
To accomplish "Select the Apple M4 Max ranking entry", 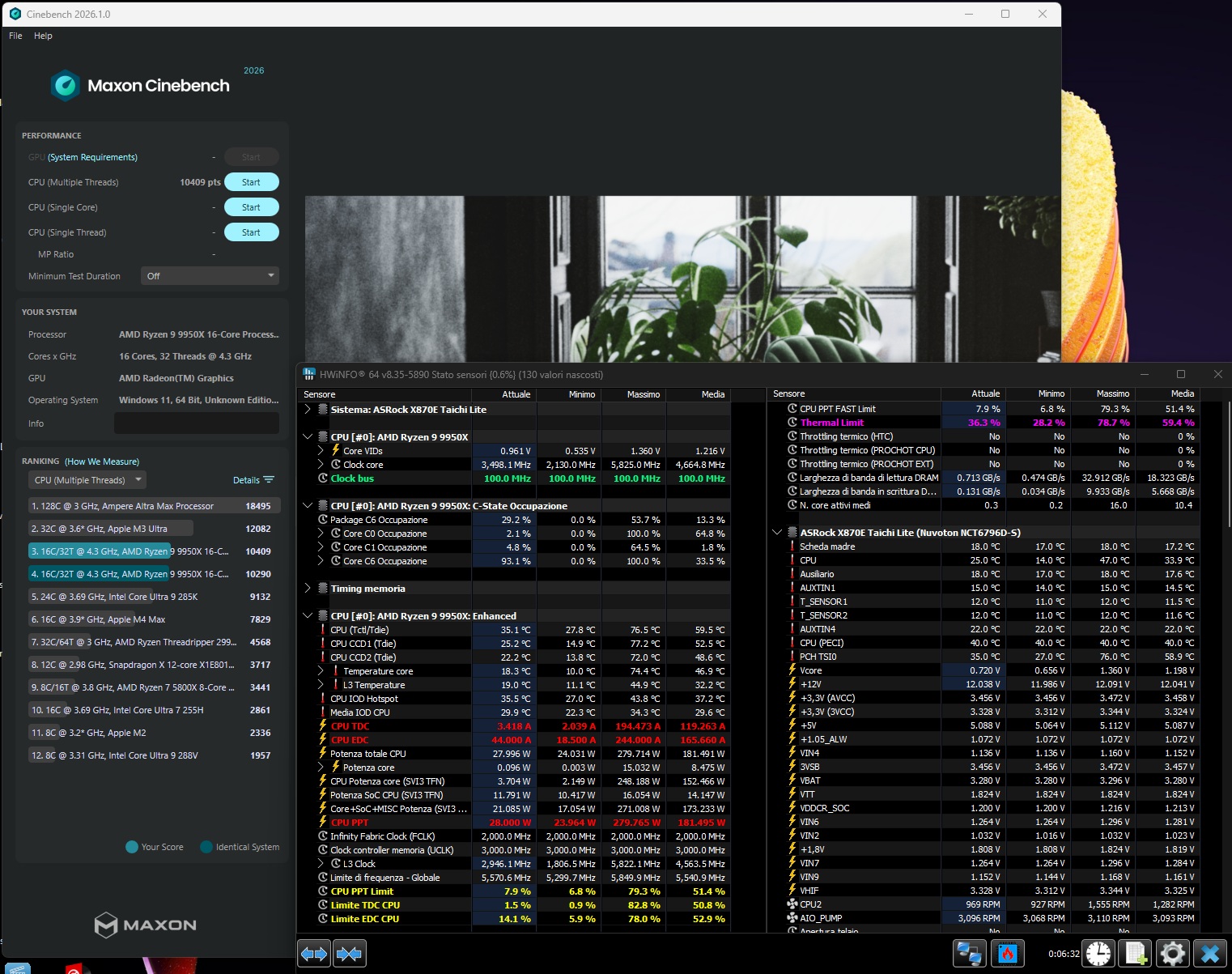I will pos(154,619).
